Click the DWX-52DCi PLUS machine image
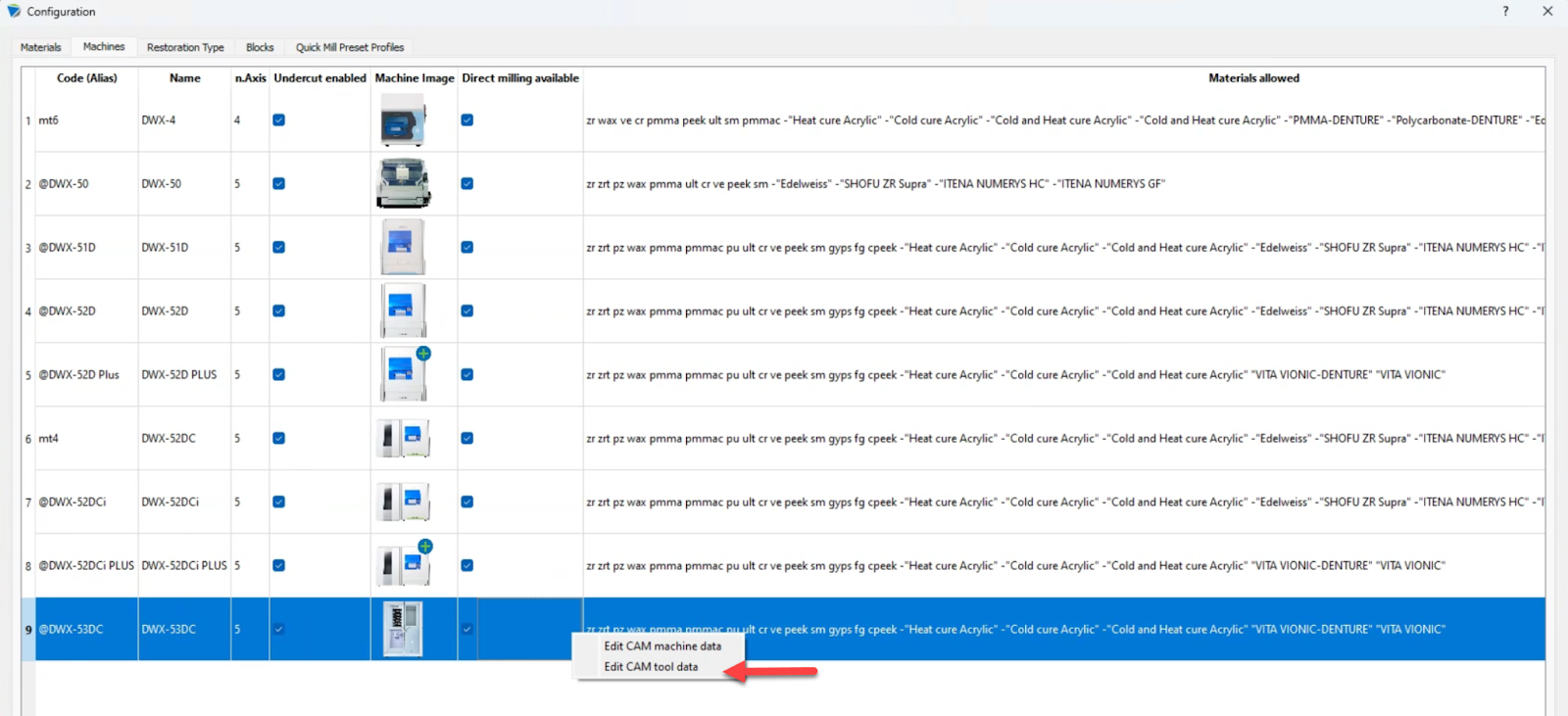 [x=404, y=563]
